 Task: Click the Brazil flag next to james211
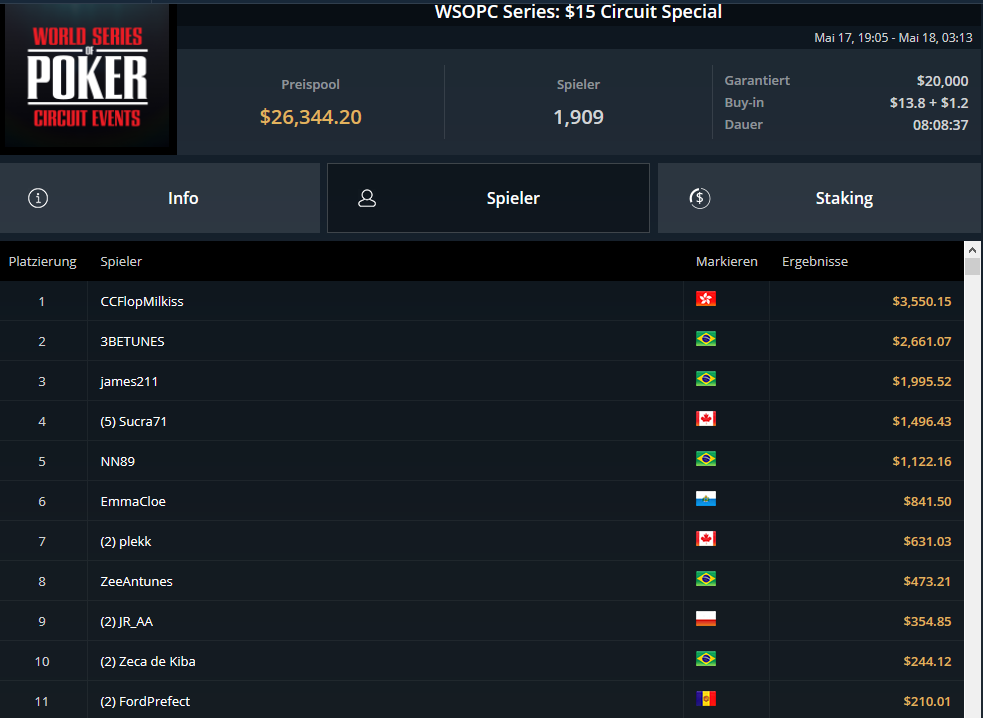706,379
